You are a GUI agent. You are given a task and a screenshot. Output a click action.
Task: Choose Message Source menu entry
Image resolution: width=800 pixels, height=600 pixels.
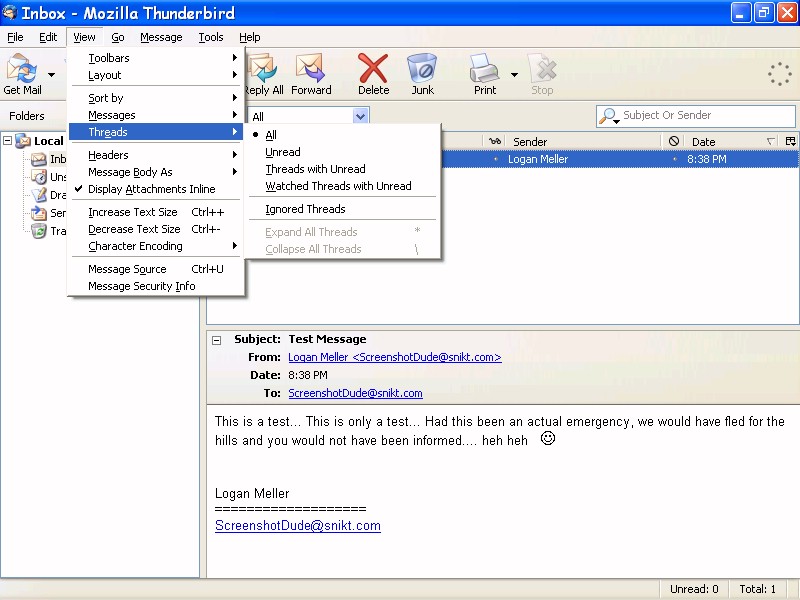point(156,269)
